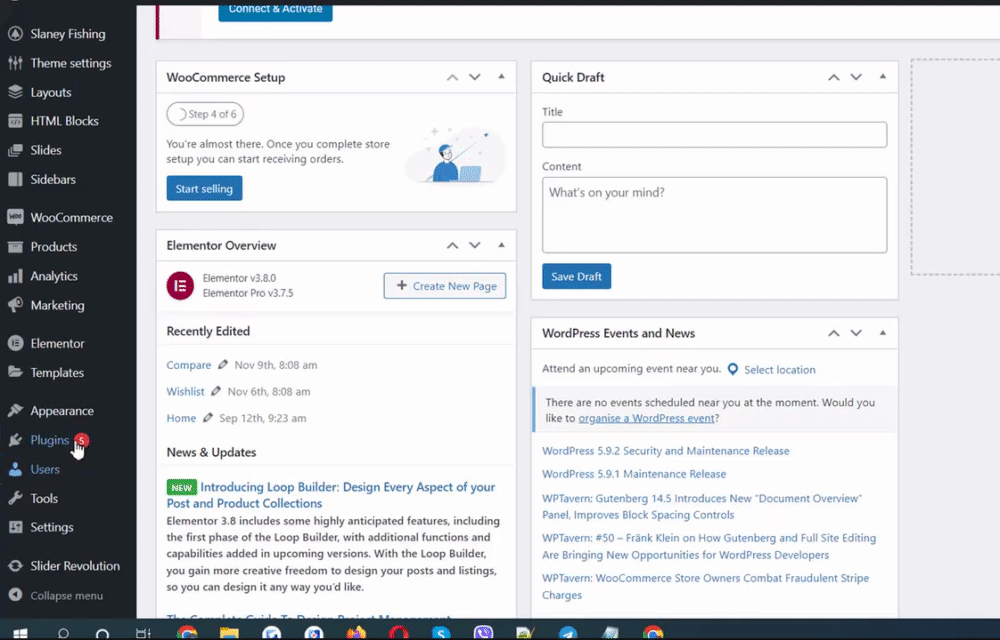
Task: Move Elementor Overview widget up
Action: click(452, 245)
